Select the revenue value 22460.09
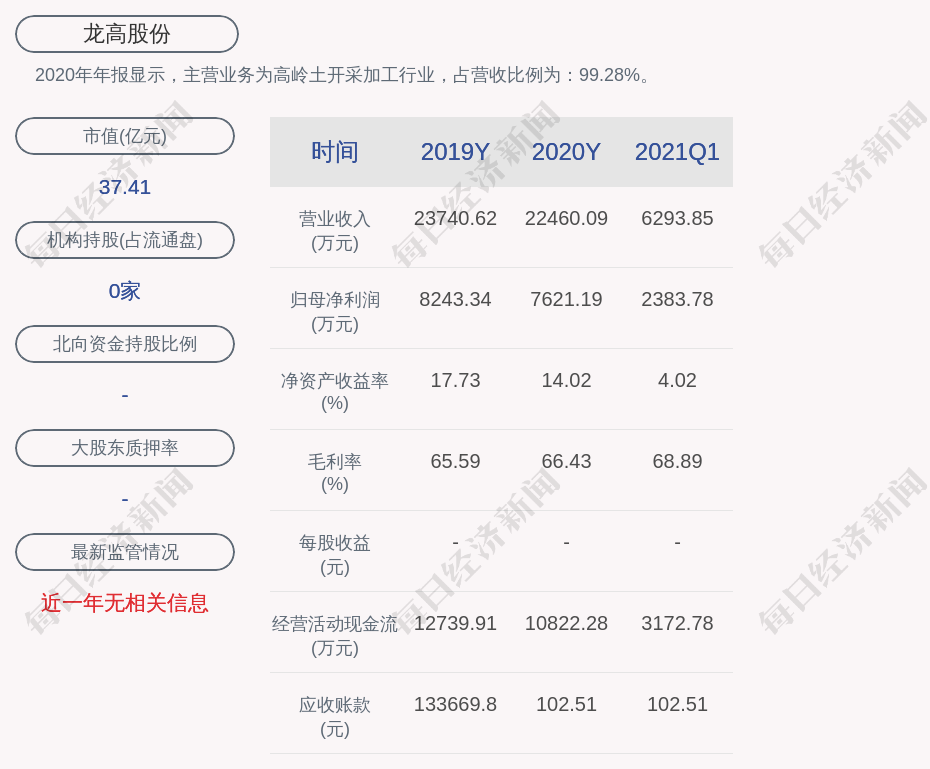This screenshot has width=930, height=769. pyautogui.click(x=566, y=218)
